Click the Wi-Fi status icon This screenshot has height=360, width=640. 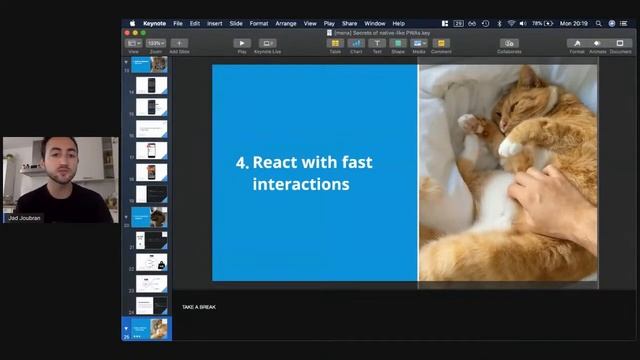[511, 24]
